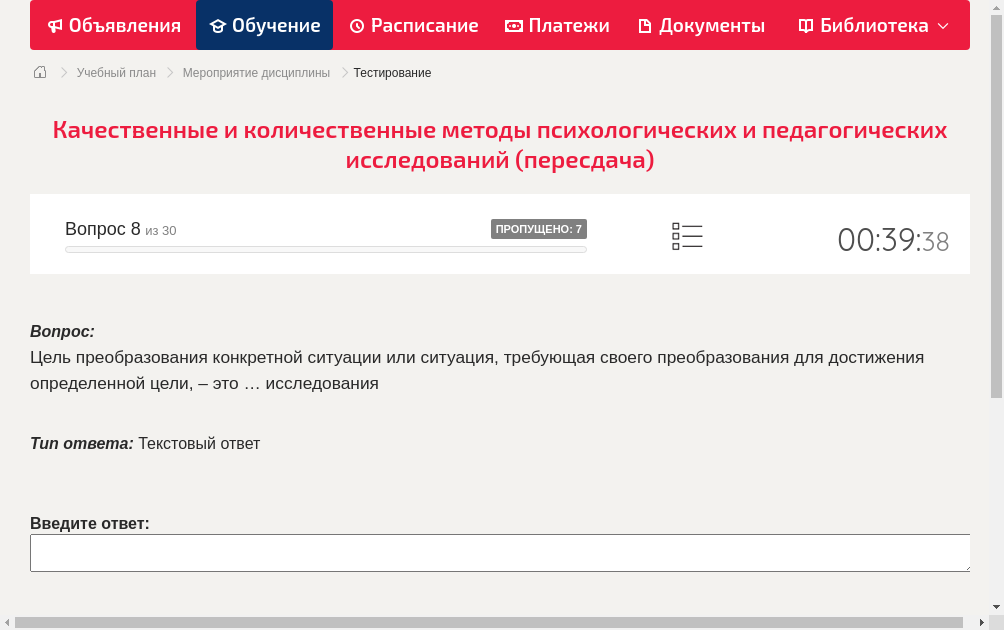Viewport: 1004px width, 630px height.
Task: Open the Платежи menu item
Action: coord(557,25)
